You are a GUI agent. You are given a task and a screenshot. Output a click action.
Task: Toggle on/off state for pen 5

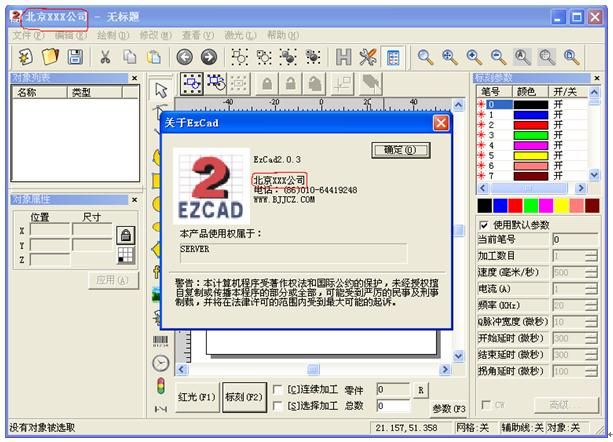[x=558, y=156]
